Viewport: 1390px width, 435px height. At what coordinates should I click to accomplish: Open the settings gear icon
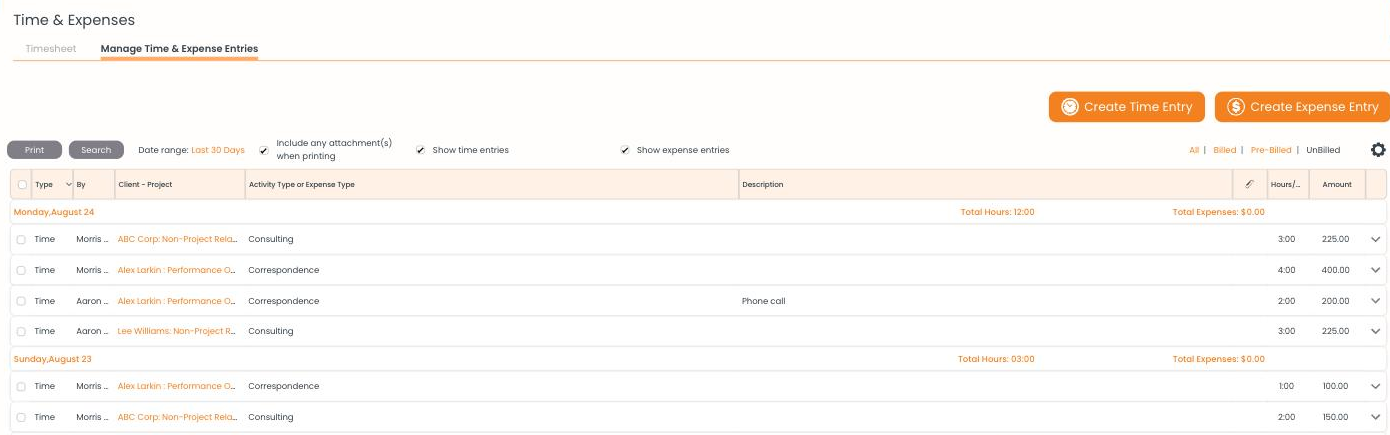pyautogui.click(x=1378, y=150)
